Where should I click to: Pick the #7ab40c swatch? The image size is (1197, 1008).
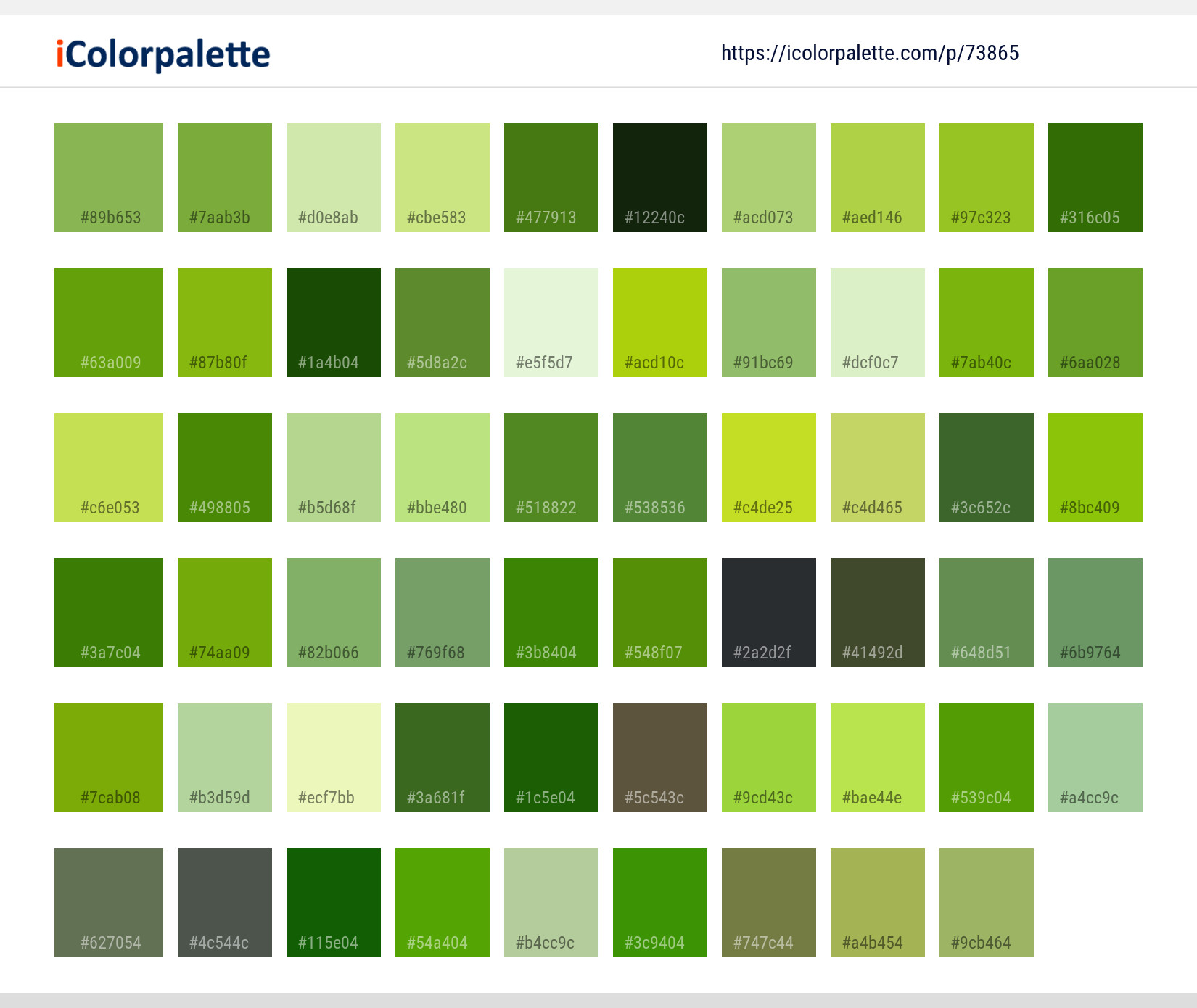pos(987,323)
